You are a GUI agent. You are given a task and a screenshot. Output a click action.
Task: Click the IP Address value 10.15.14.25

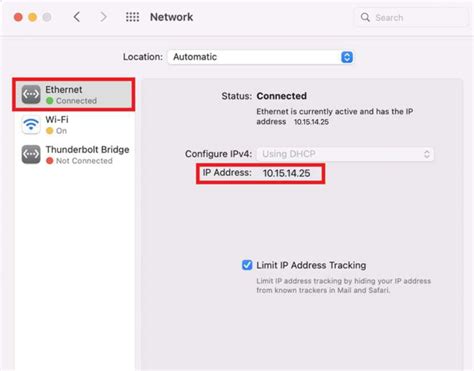pyautogui.click(x=286, y=173)
